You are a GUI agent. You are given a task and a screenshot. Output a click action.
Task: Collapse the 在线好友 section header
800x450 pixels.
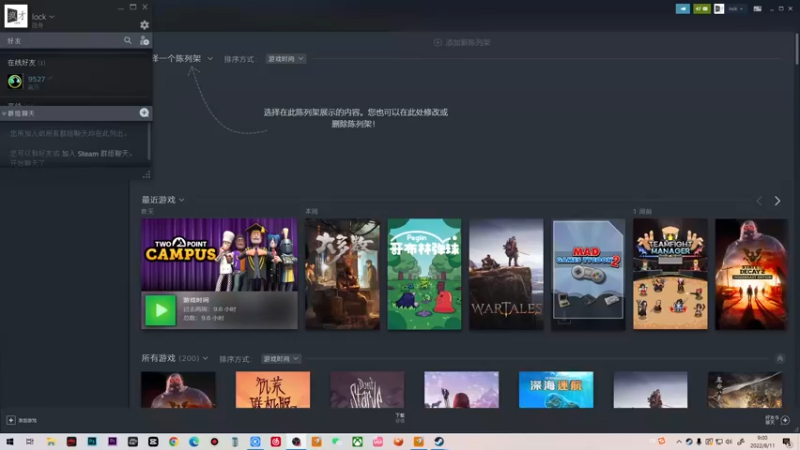tap(26, 62)
